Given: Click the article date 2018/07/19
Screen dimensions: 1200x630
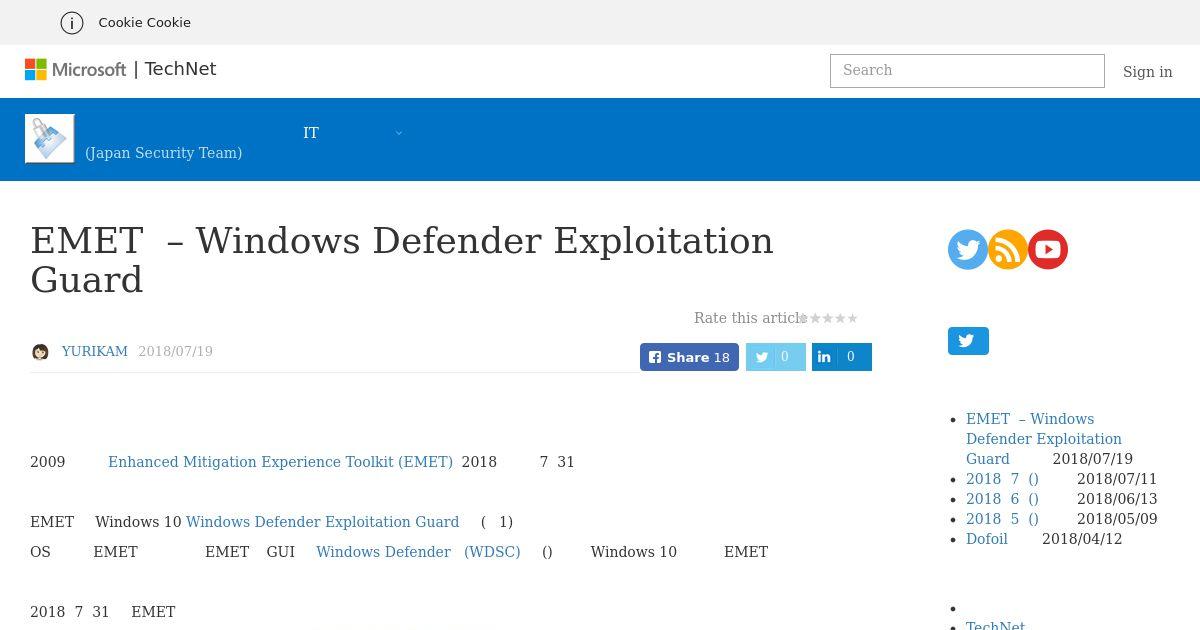Looking at the screenshot, I should tap(175, 351).
